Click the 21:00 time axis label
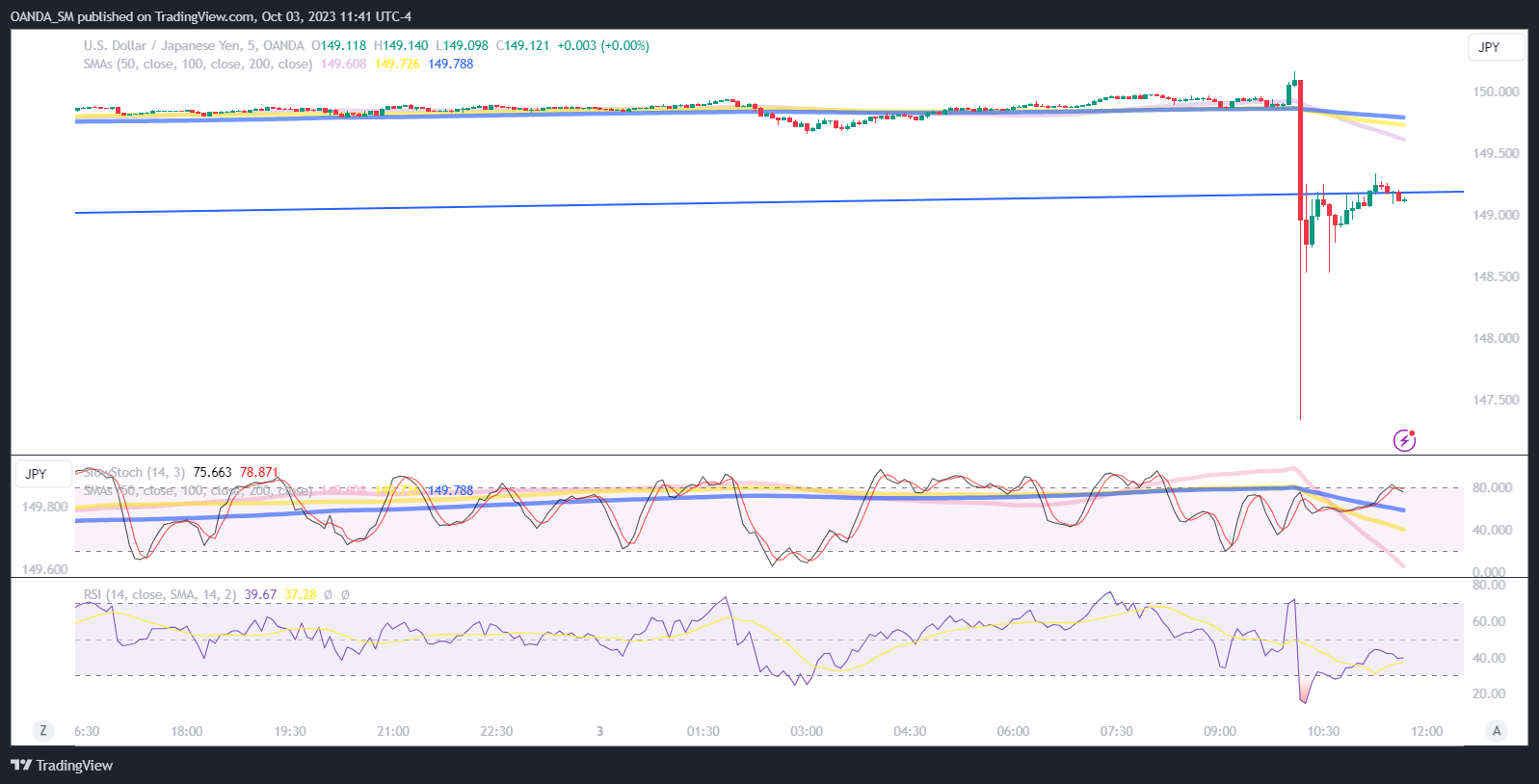 393,731
